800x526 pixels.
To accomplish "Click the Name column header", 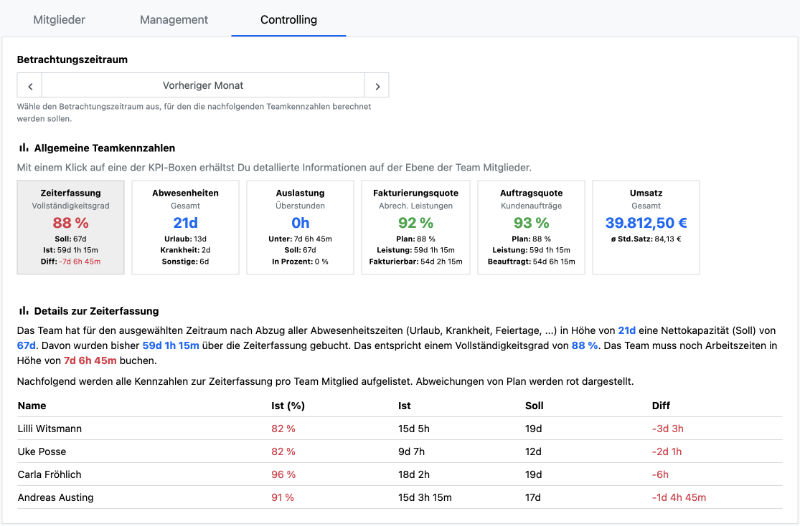I will 32,406.
